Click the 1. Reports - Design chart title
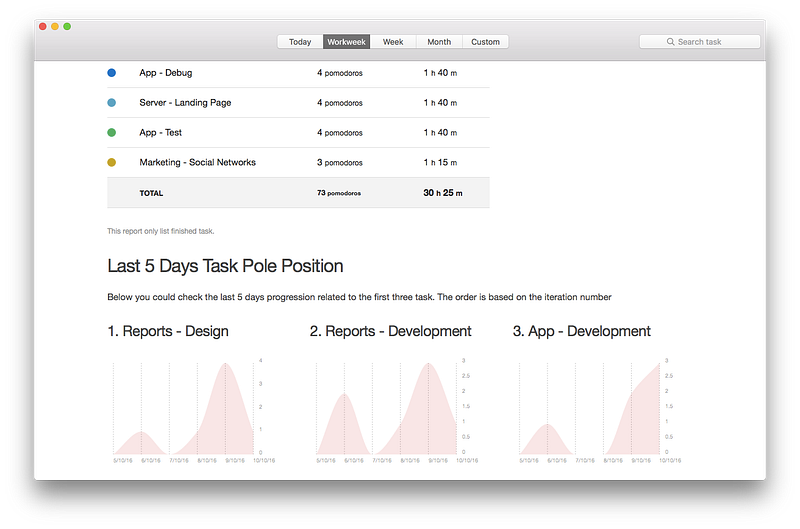This screenshot has height=529, width=800. 168,331
